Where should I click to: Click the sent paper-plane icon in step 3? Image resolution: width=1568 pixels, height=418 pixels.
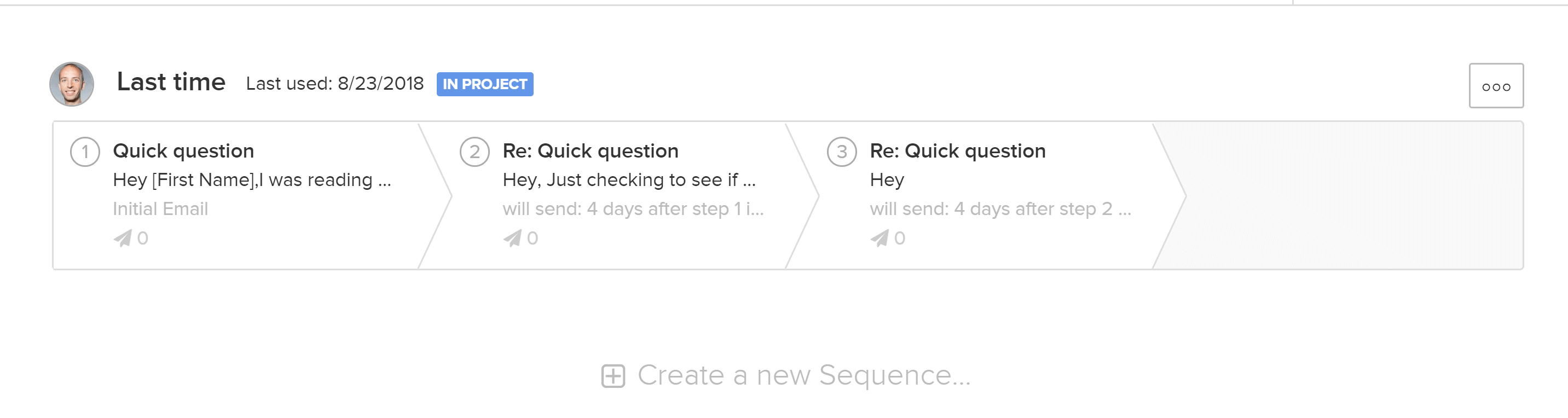click(879, 238)
